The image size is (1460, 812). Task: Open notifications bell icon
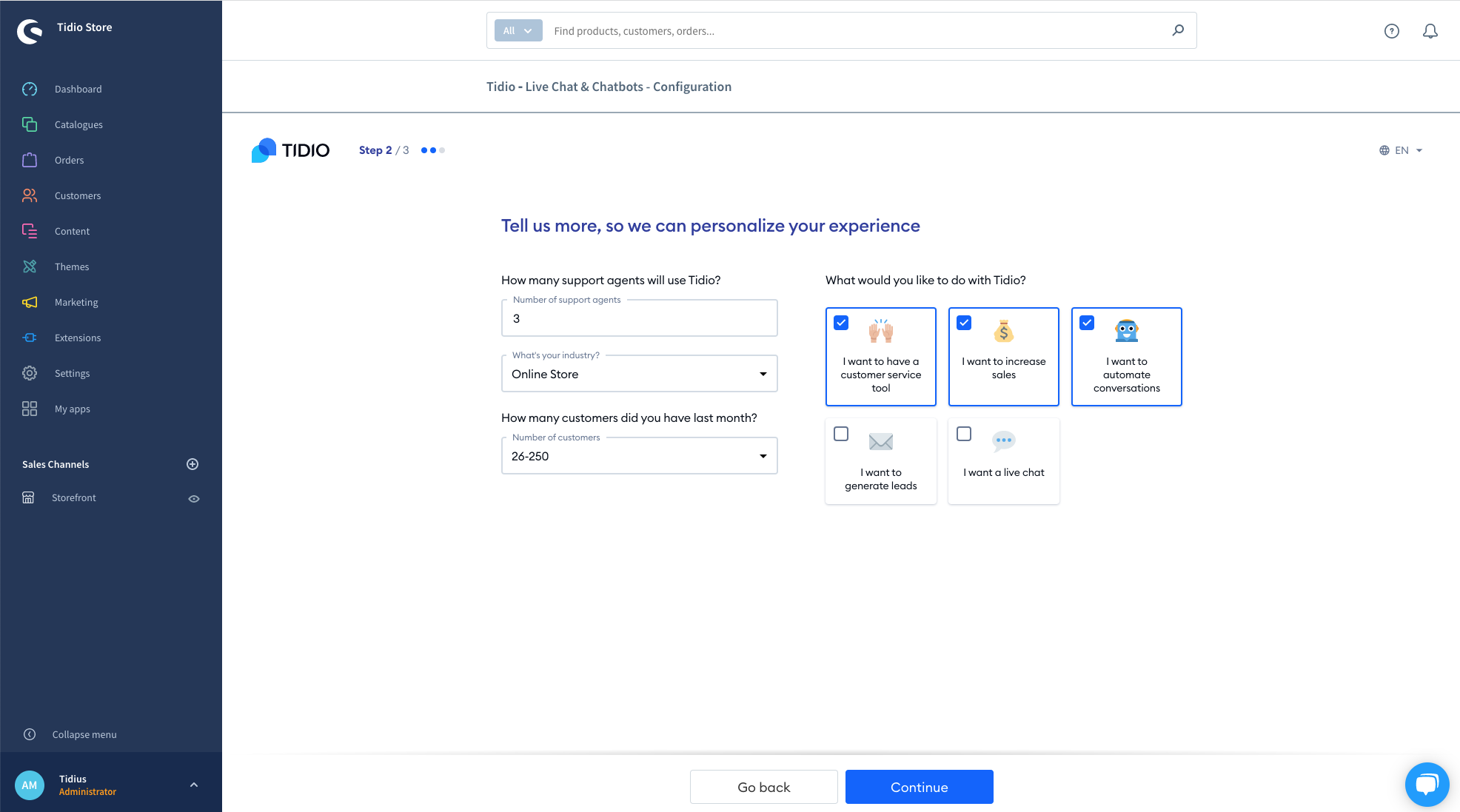[x=1430, y=31]
